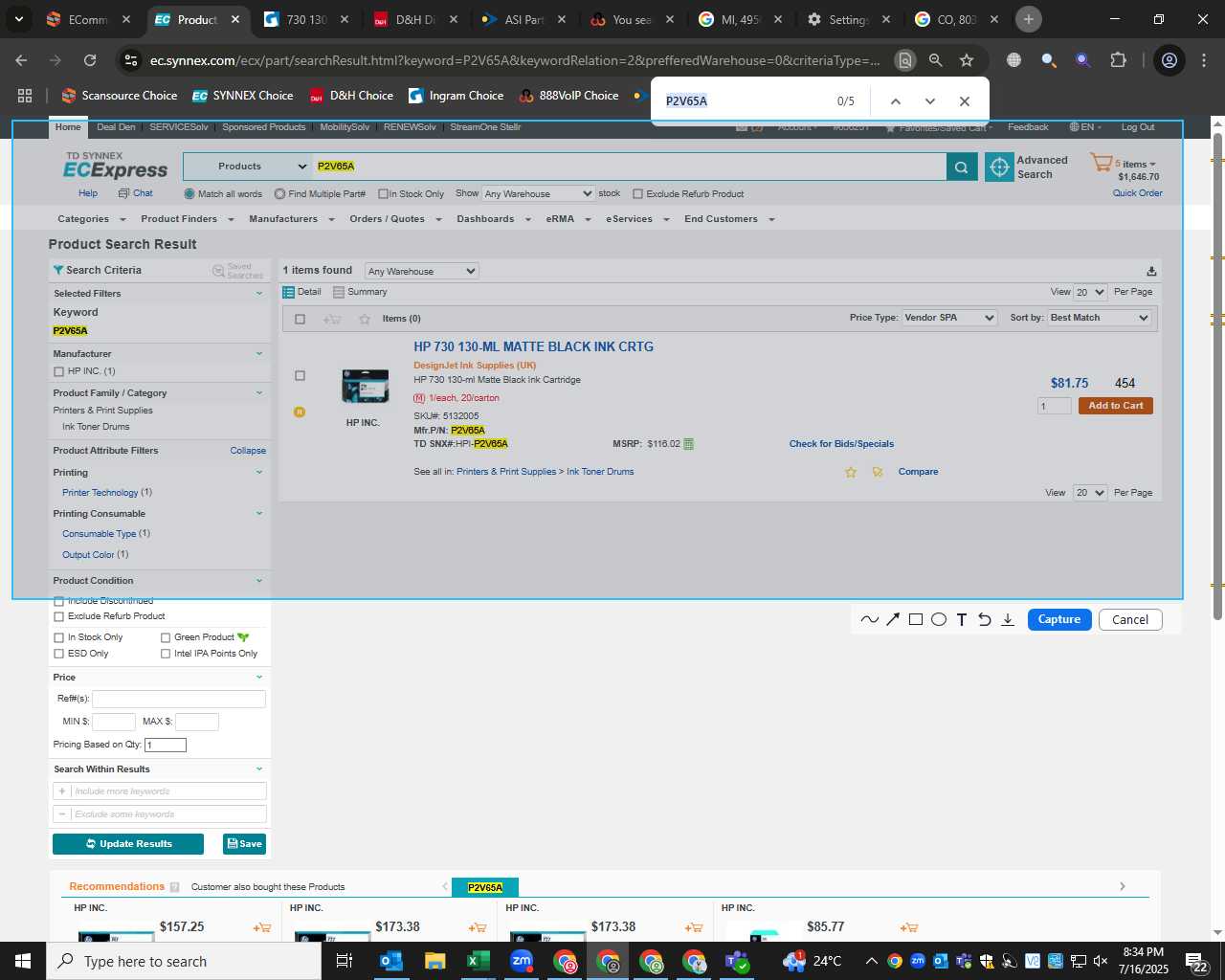The width and height of the screenshot is (1225, 980).
Task: Open File Explorer from the taskbar
Action: [434, 961]
